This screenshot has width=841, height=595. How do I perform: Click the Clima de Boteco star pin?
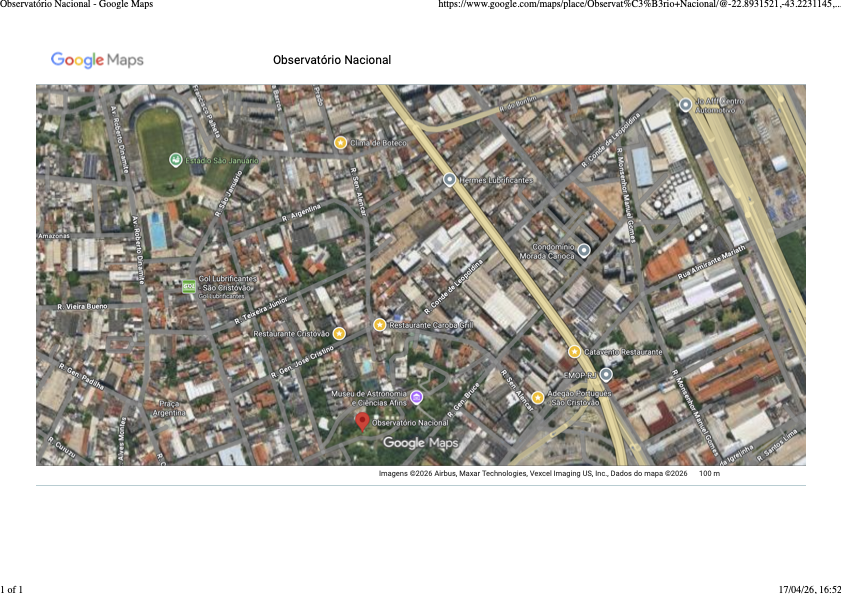[341, 143]
